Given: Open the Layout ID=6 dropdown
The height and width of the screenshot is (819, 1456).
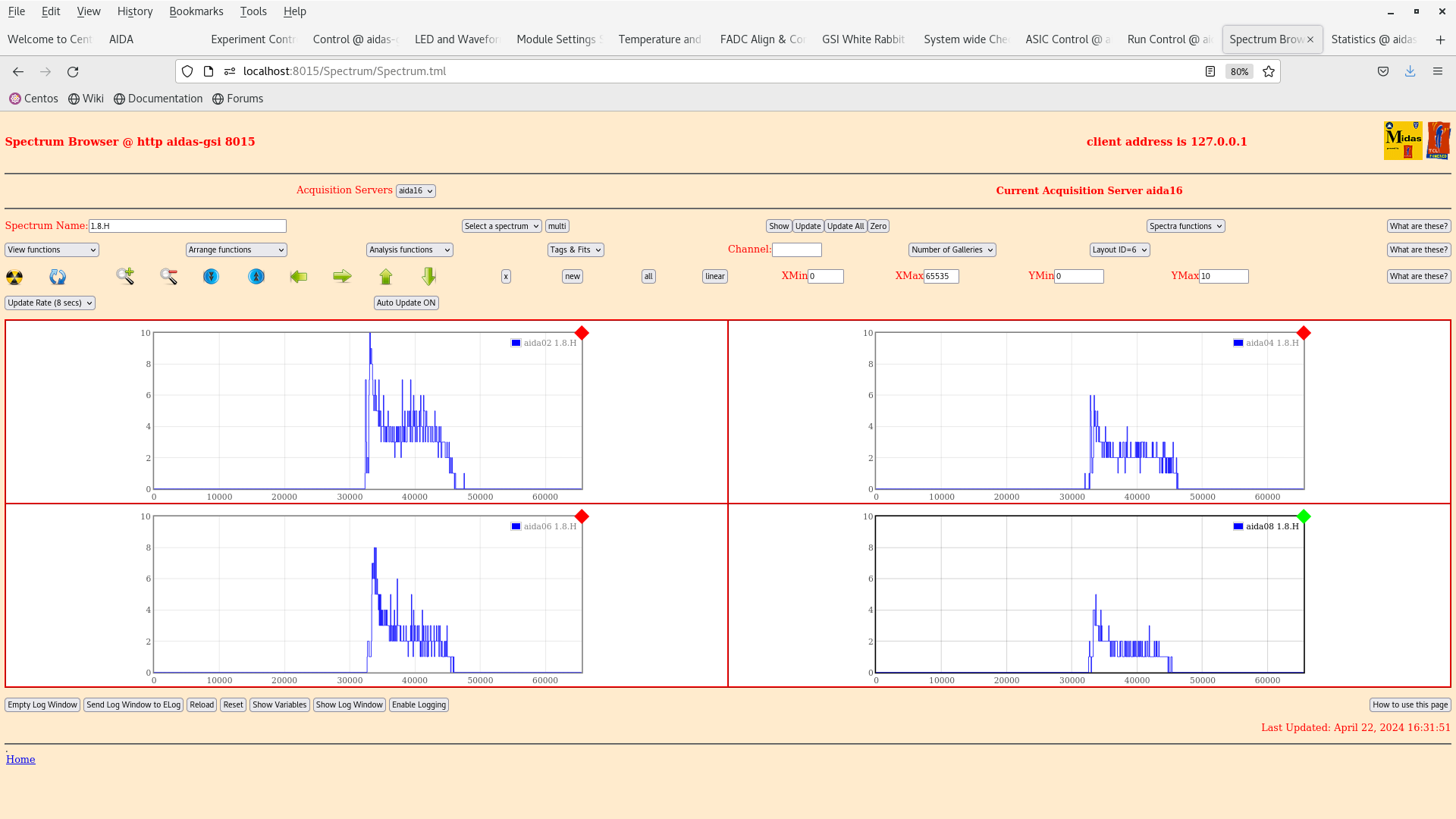Looking at the screenshot, I should 1119,249.
